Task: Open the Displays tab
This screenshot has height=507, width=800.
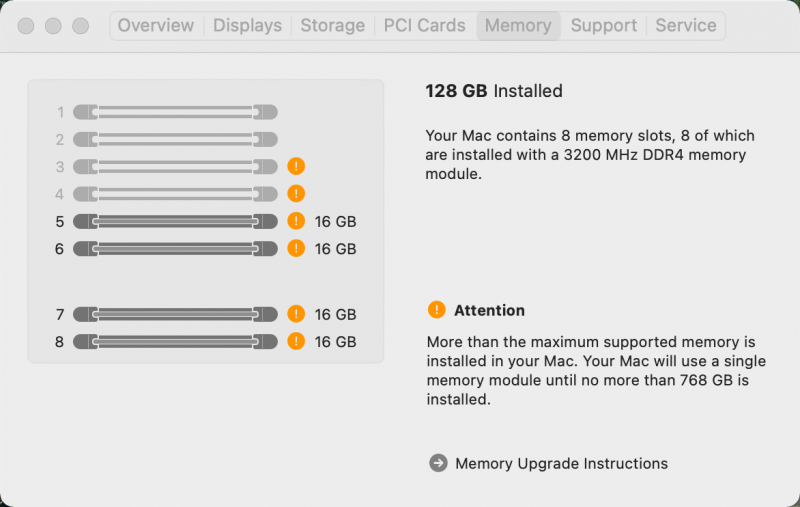Action: point(247,26)
